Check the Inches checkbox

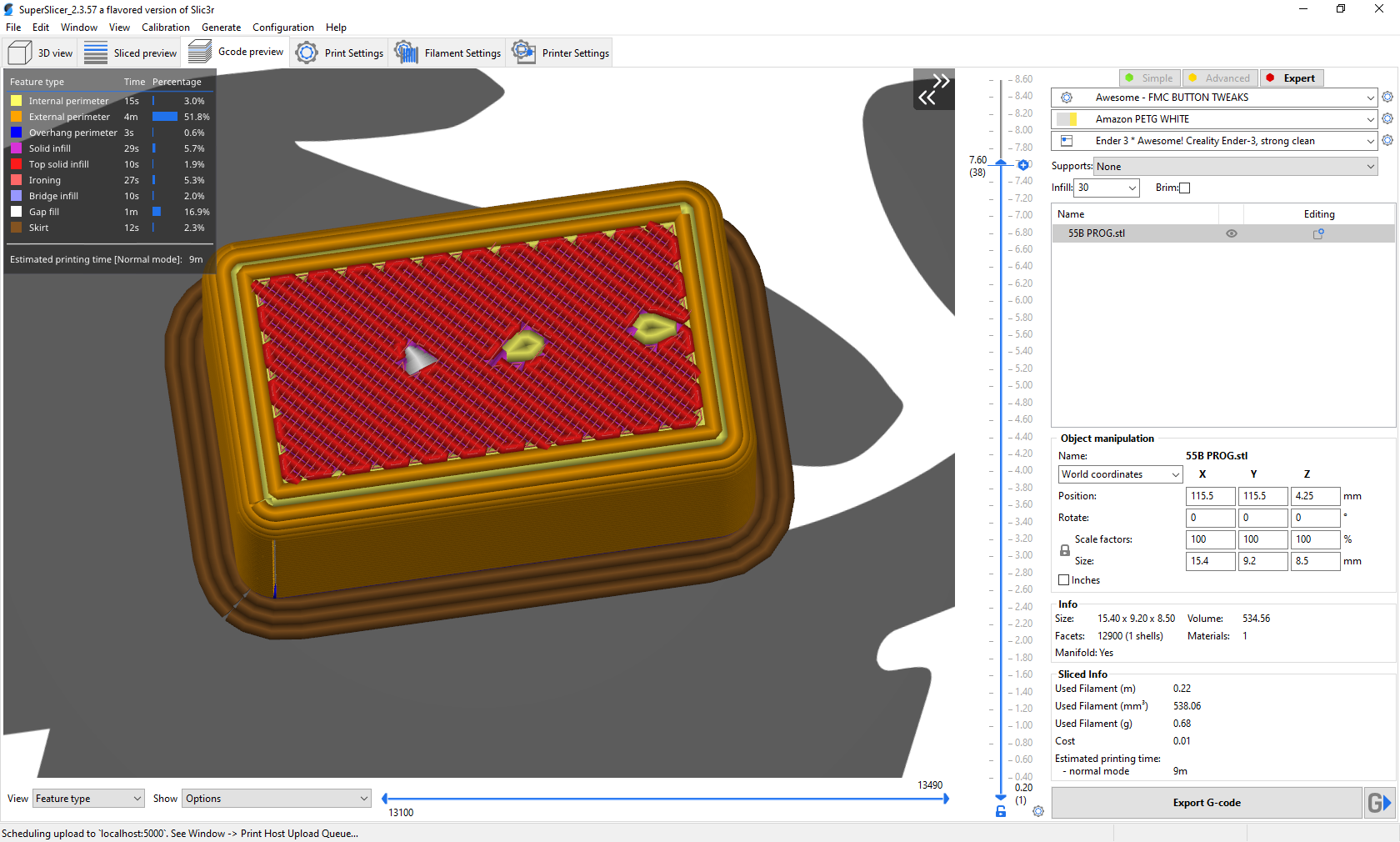pyautogui.click(x=1064, y=580)
